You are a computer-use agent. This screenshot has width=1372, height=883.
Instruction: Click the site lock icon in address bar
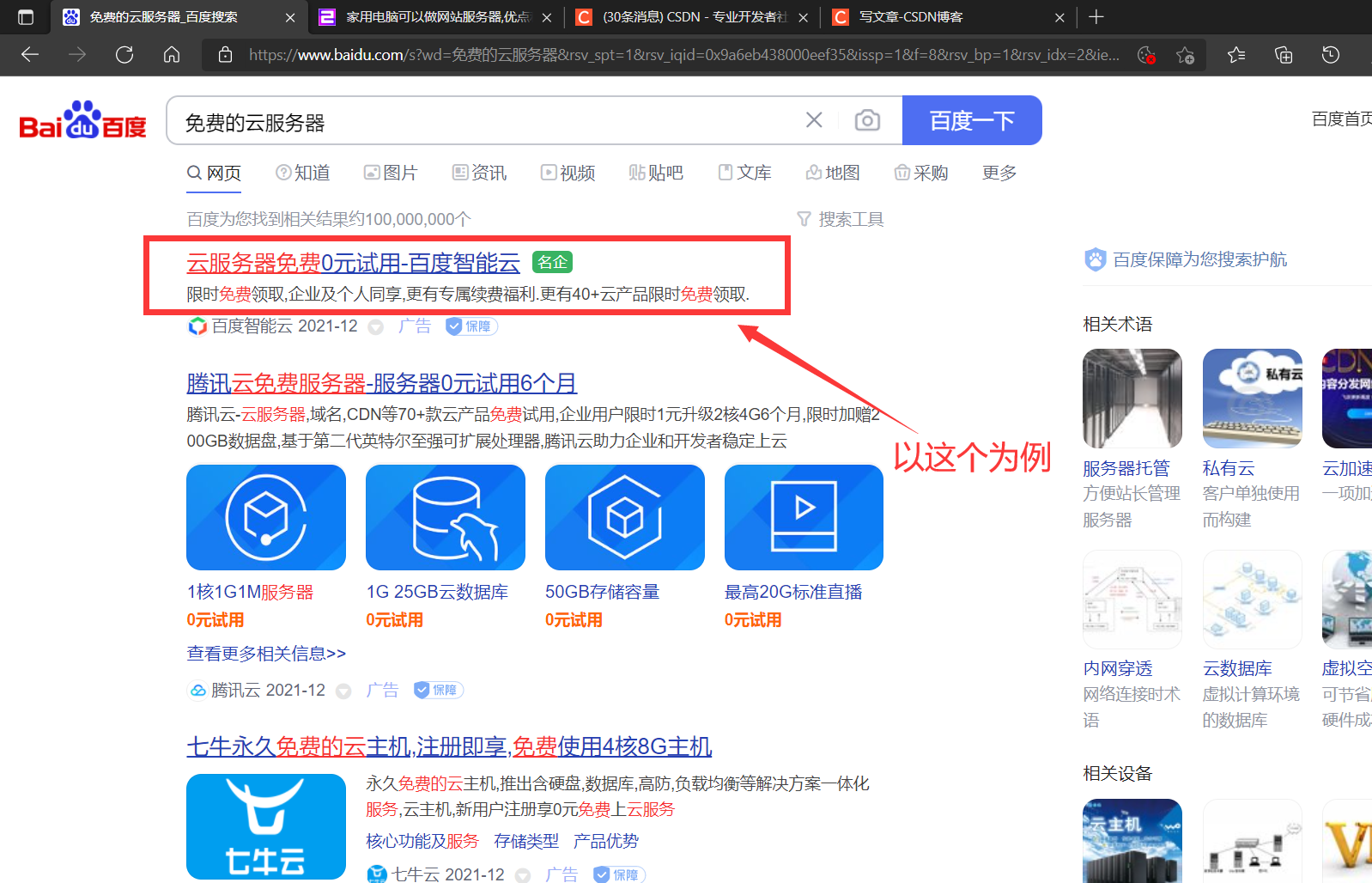click(226, 55)
